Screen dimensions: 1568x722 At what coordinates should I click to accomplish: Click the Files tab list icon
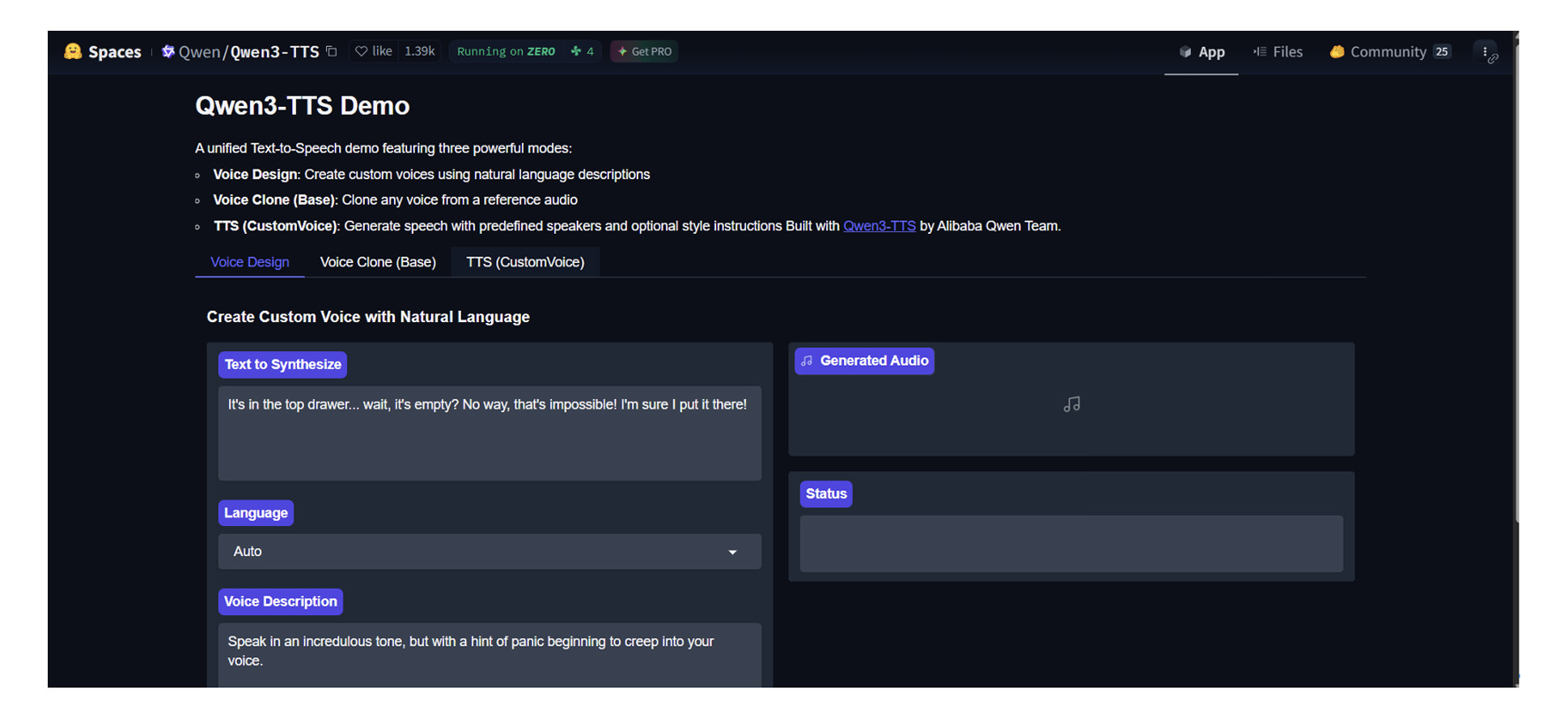coord(1260,52)
